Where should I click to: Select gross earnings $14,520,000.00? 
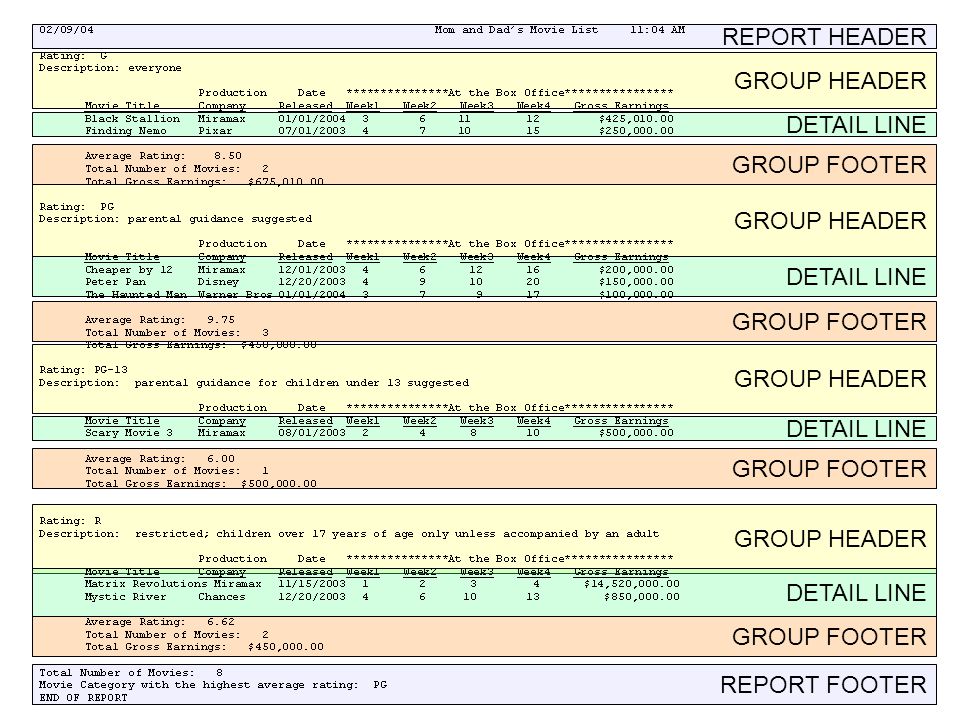[x=632, y=584]
